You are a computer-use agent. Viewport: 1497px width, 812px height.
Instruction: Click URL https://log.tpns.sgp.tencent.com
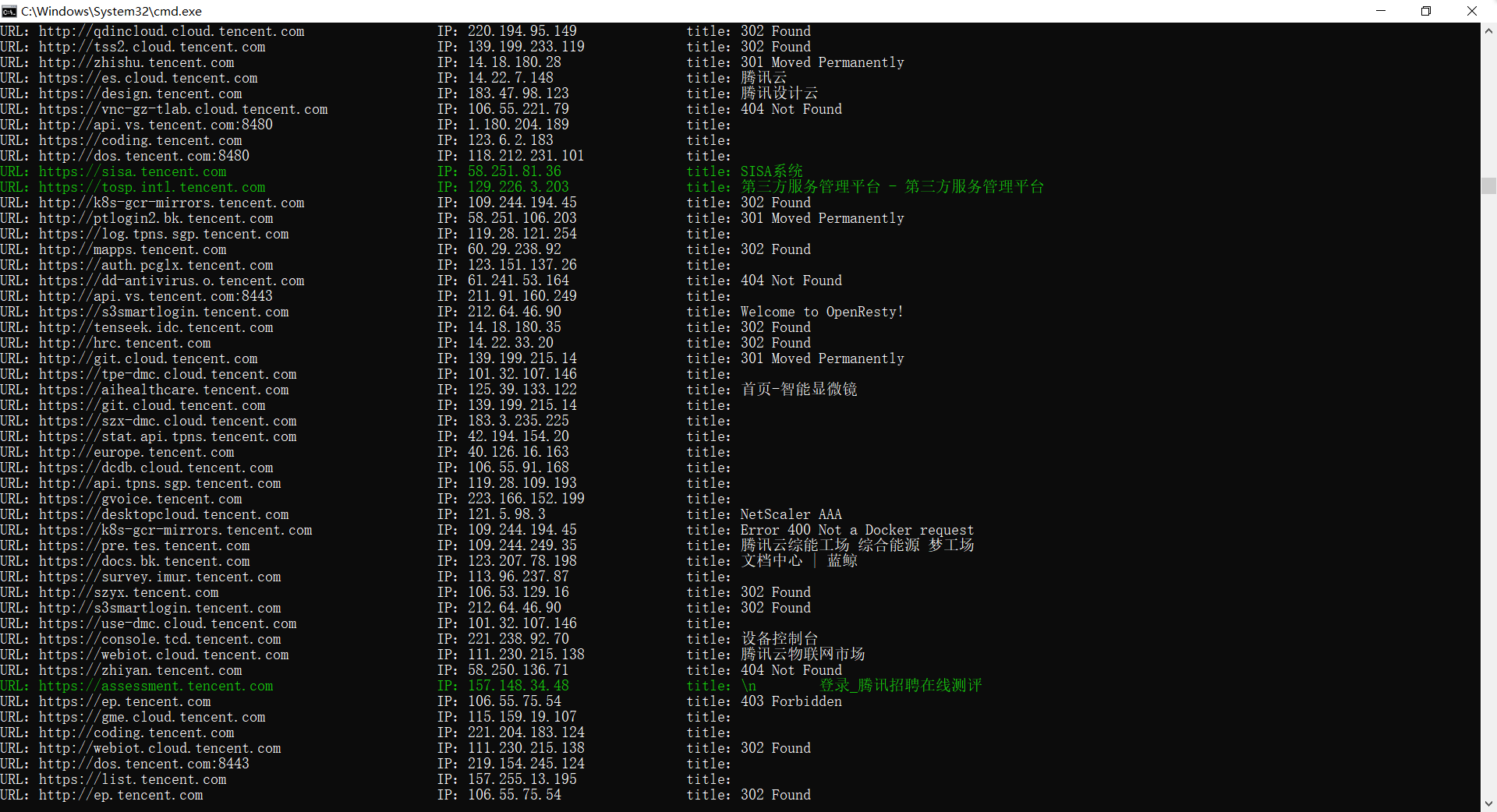164,234
